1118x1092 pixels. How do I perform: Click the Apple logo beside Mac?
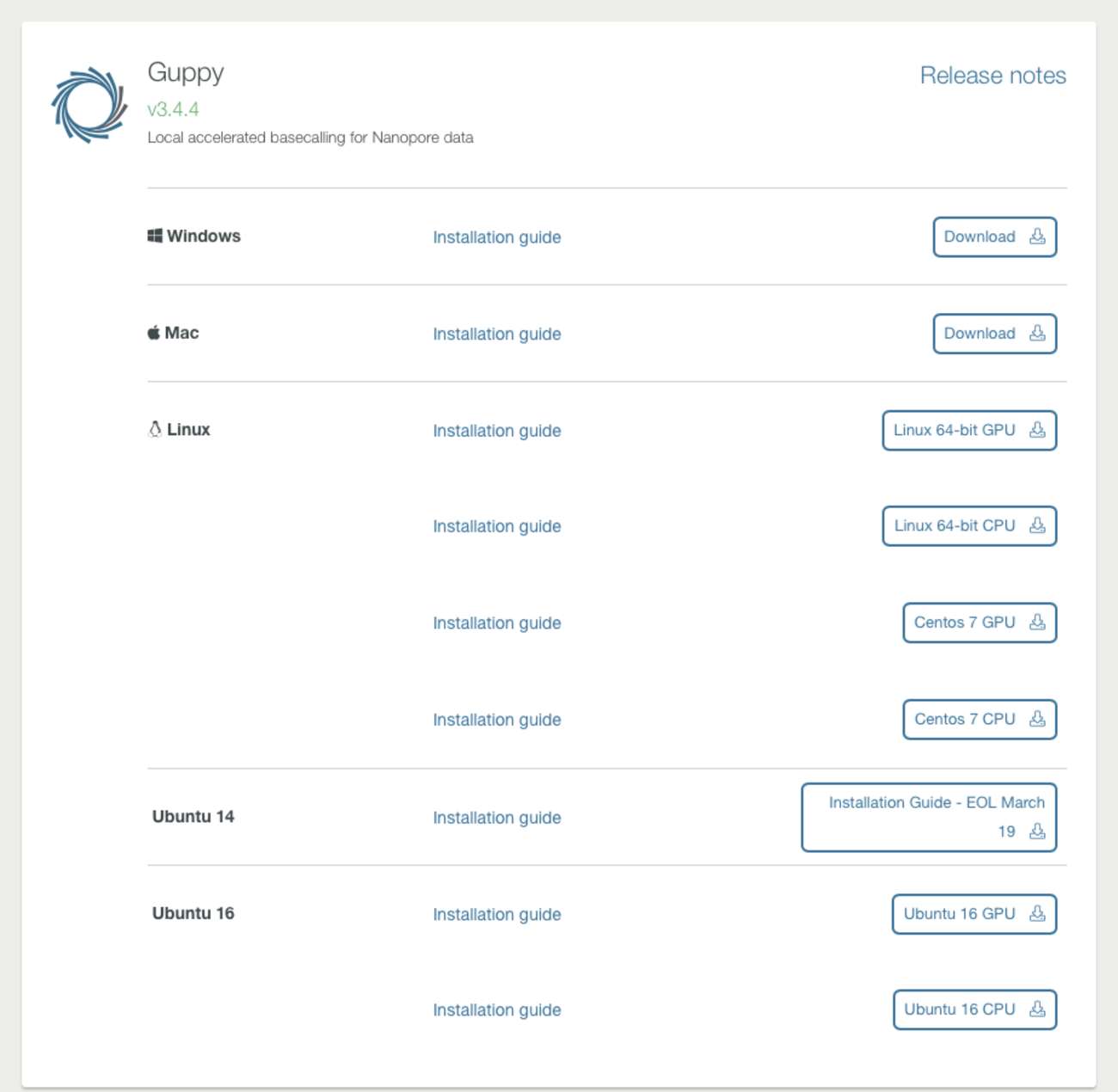tap(153, 333)
